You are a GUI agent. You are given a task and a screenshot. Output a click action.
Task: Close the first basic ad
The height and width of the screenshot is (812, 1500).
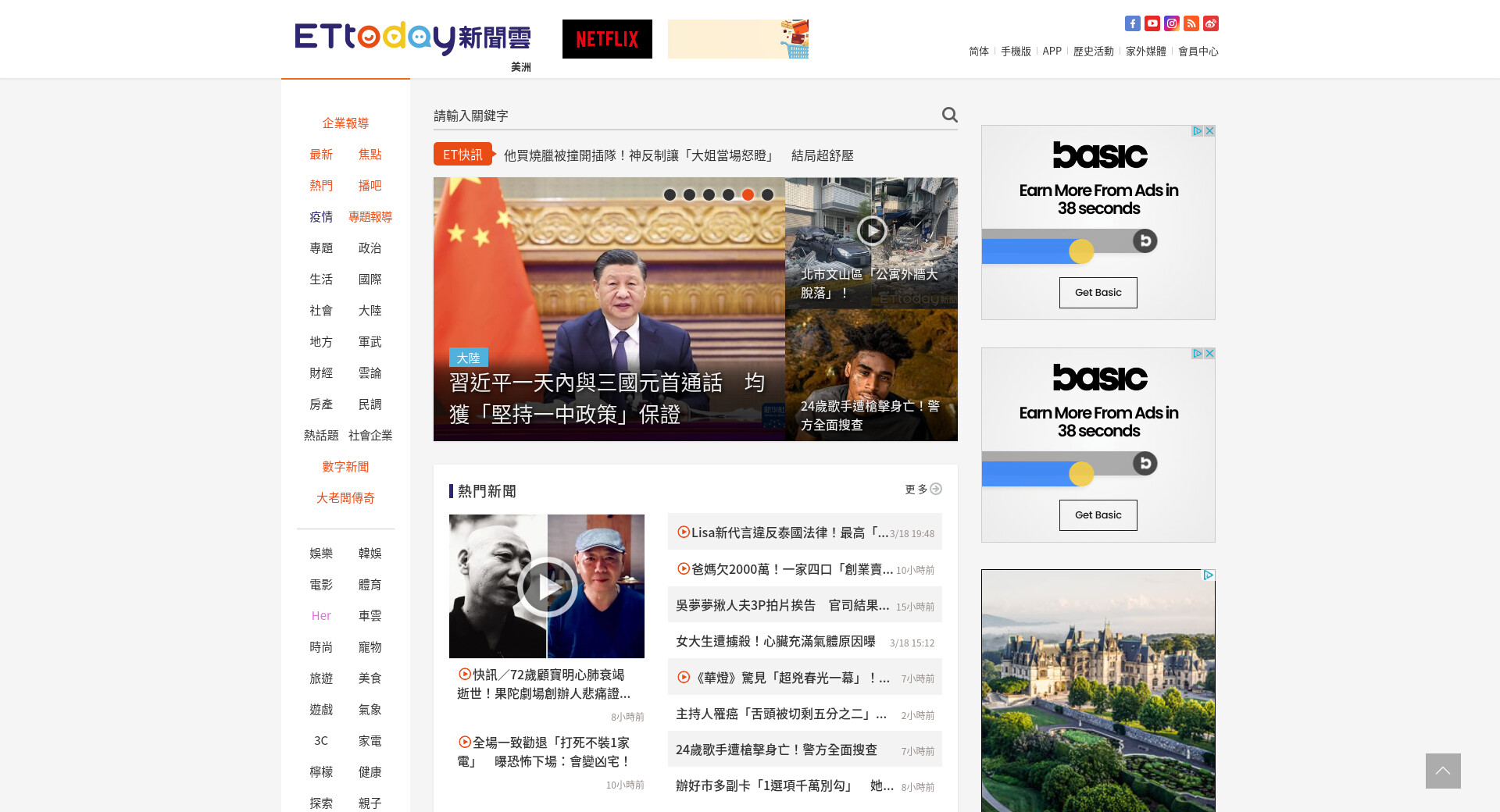[1209, 131]
